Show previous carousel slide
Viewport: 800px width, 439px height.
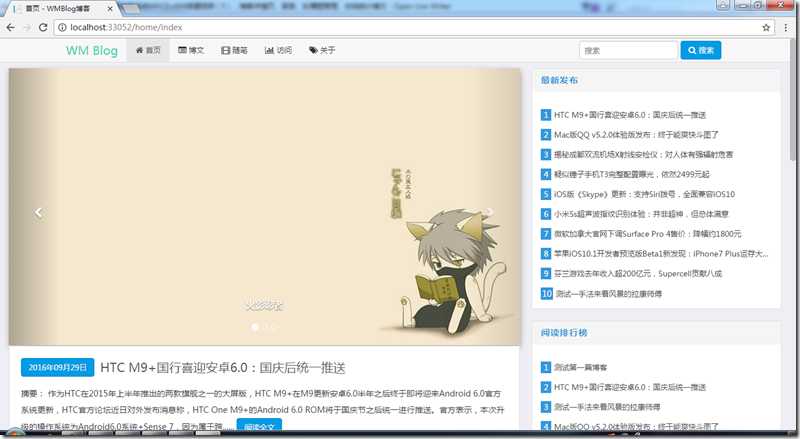[x=38, y=212]
